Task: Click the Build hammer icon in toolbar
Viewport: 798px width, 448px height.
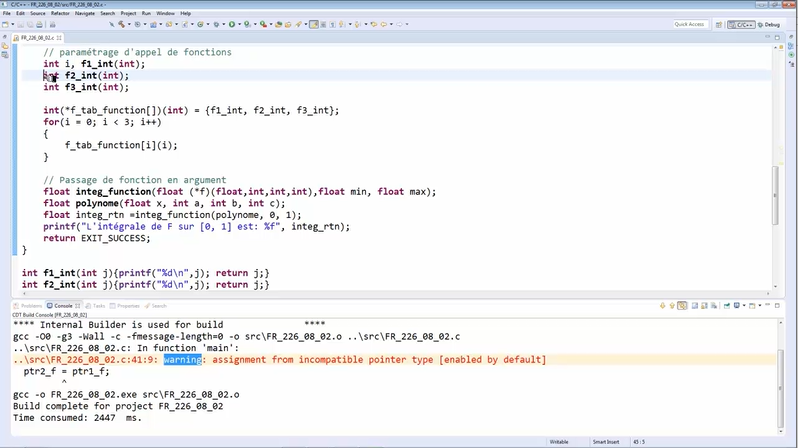Action: coord(121,24)
